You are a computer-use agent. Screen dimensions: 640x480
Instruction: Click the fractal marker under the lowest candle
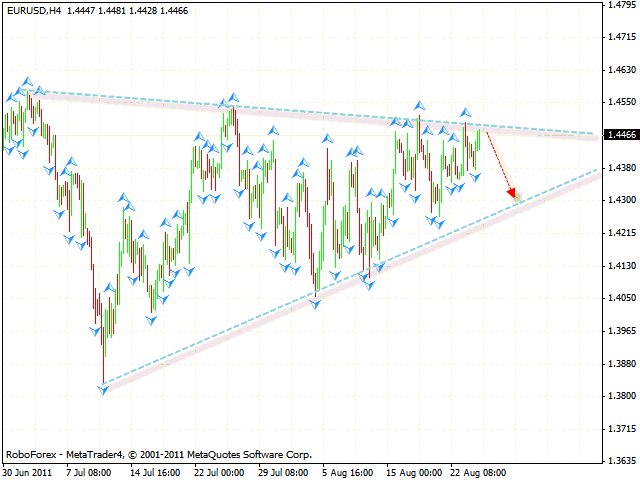tap(103, 390)
